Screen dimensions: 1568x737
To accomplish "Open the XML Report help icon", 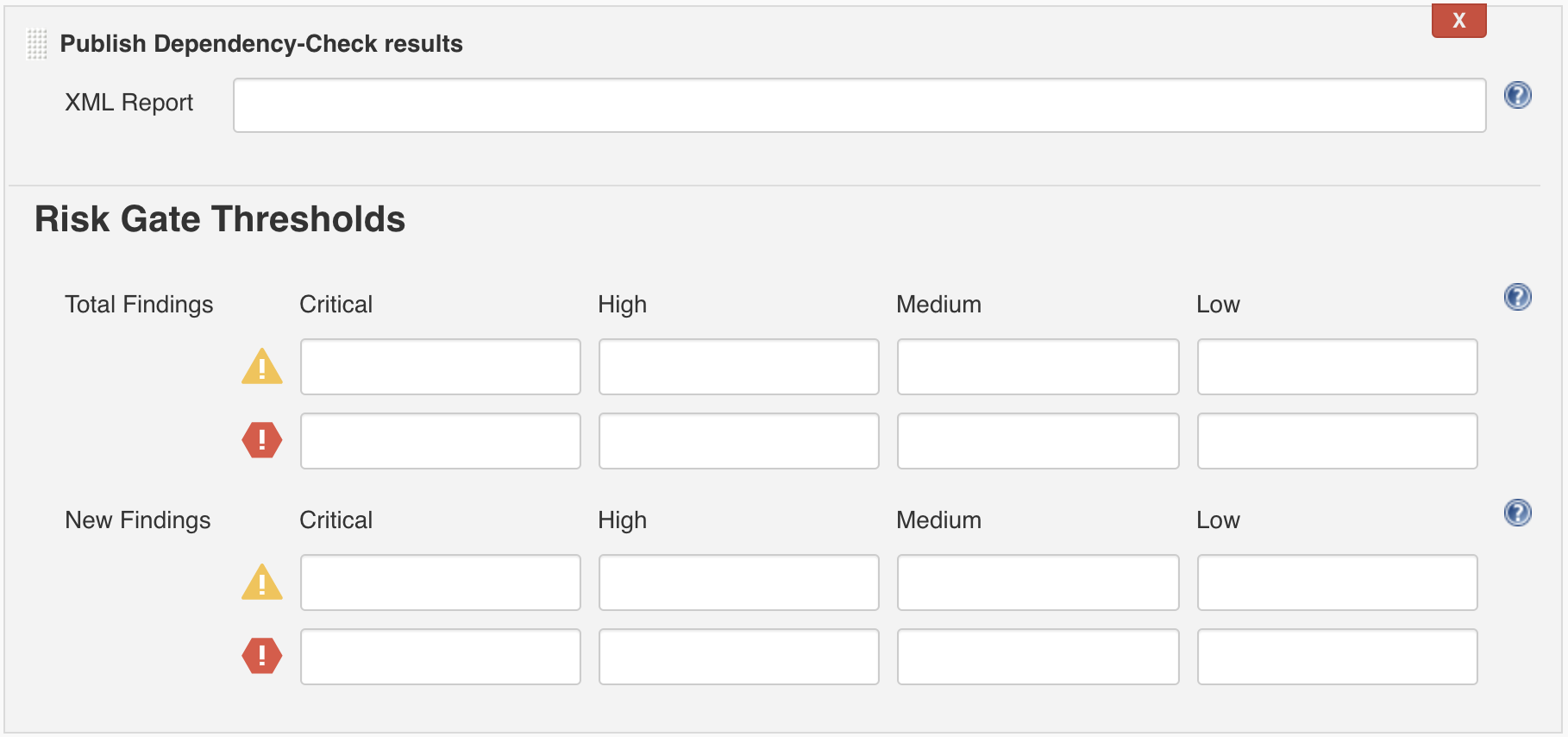I will tap(1518, 95).
